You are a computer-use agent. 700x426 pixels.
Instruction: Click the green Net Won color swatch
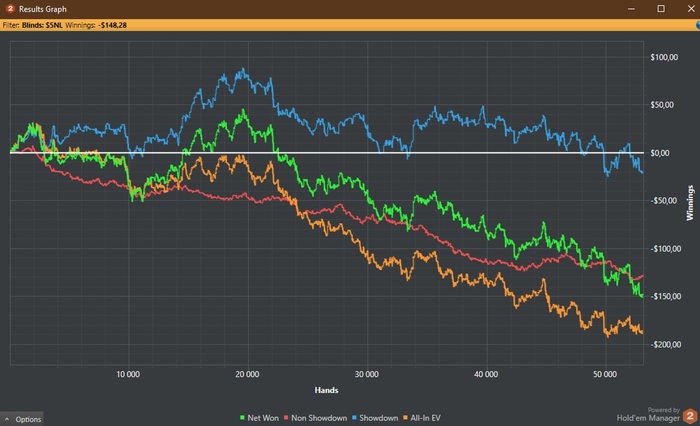tap(242, 418)
